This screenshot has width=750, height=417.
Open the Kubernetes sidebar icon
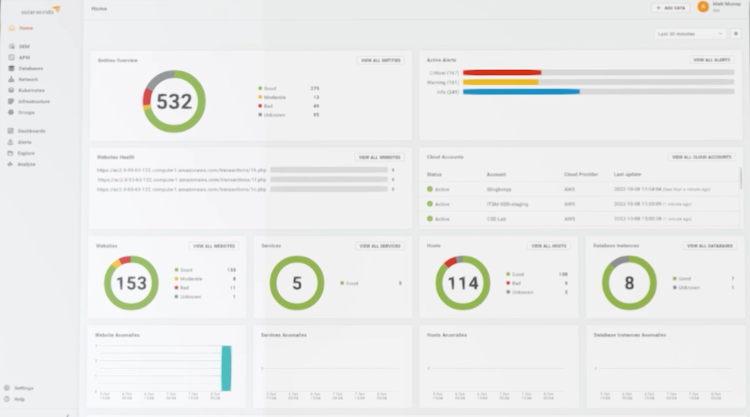[11, 90]
